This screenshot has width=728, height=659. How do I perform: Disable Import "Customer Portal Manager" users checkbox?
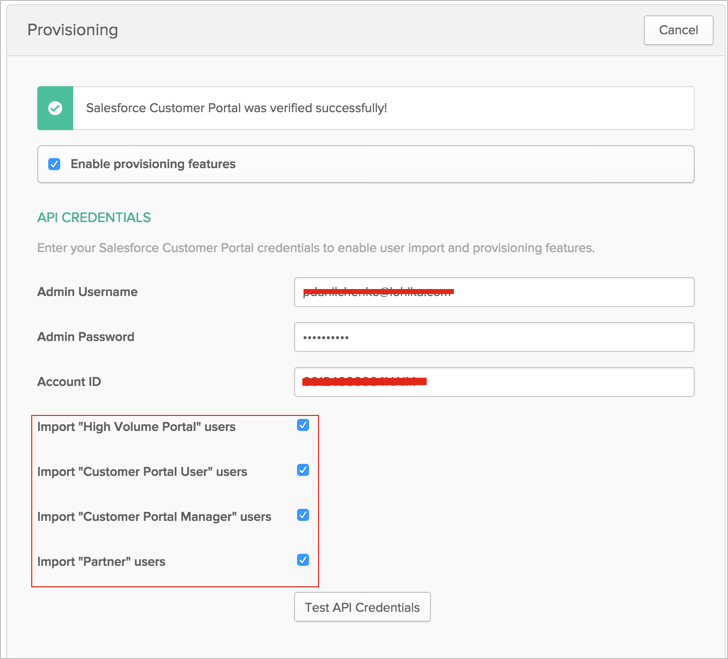tap(303, 515)
